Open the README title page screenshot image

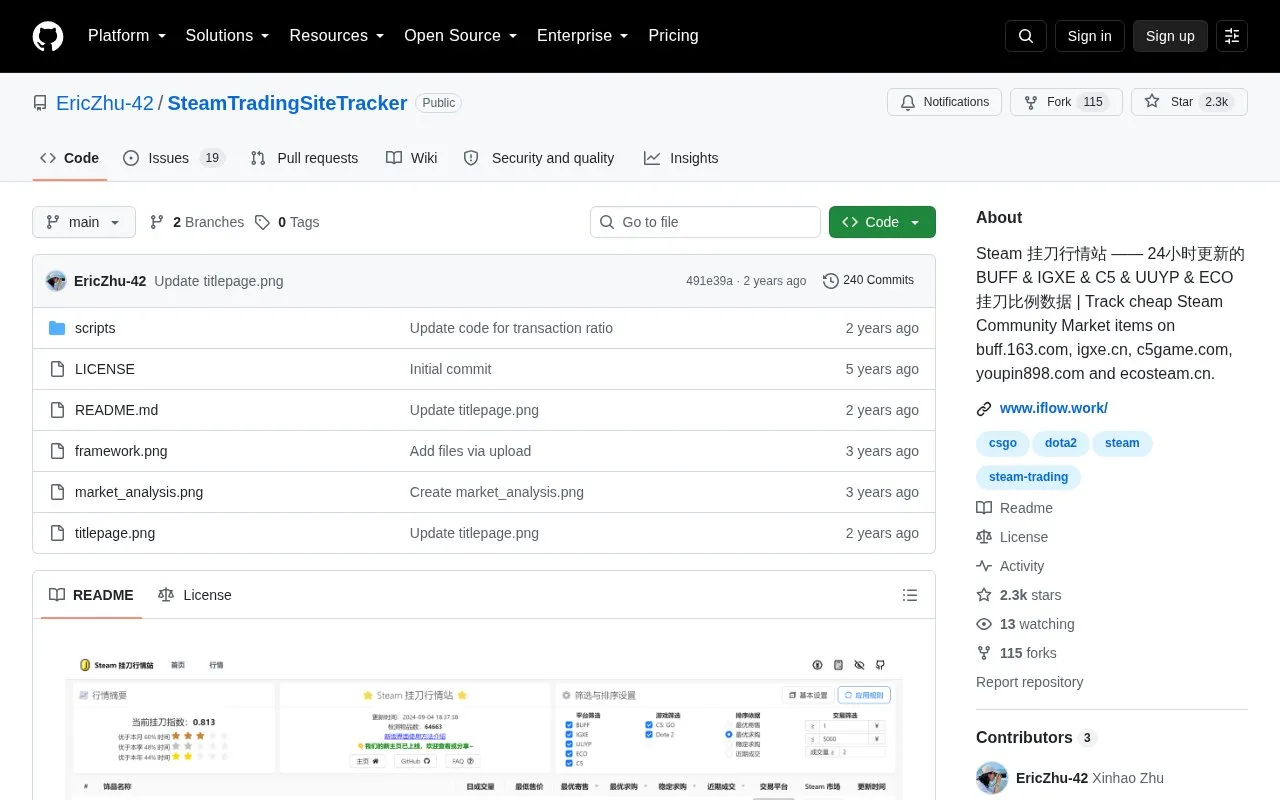[x=484, y=725]
